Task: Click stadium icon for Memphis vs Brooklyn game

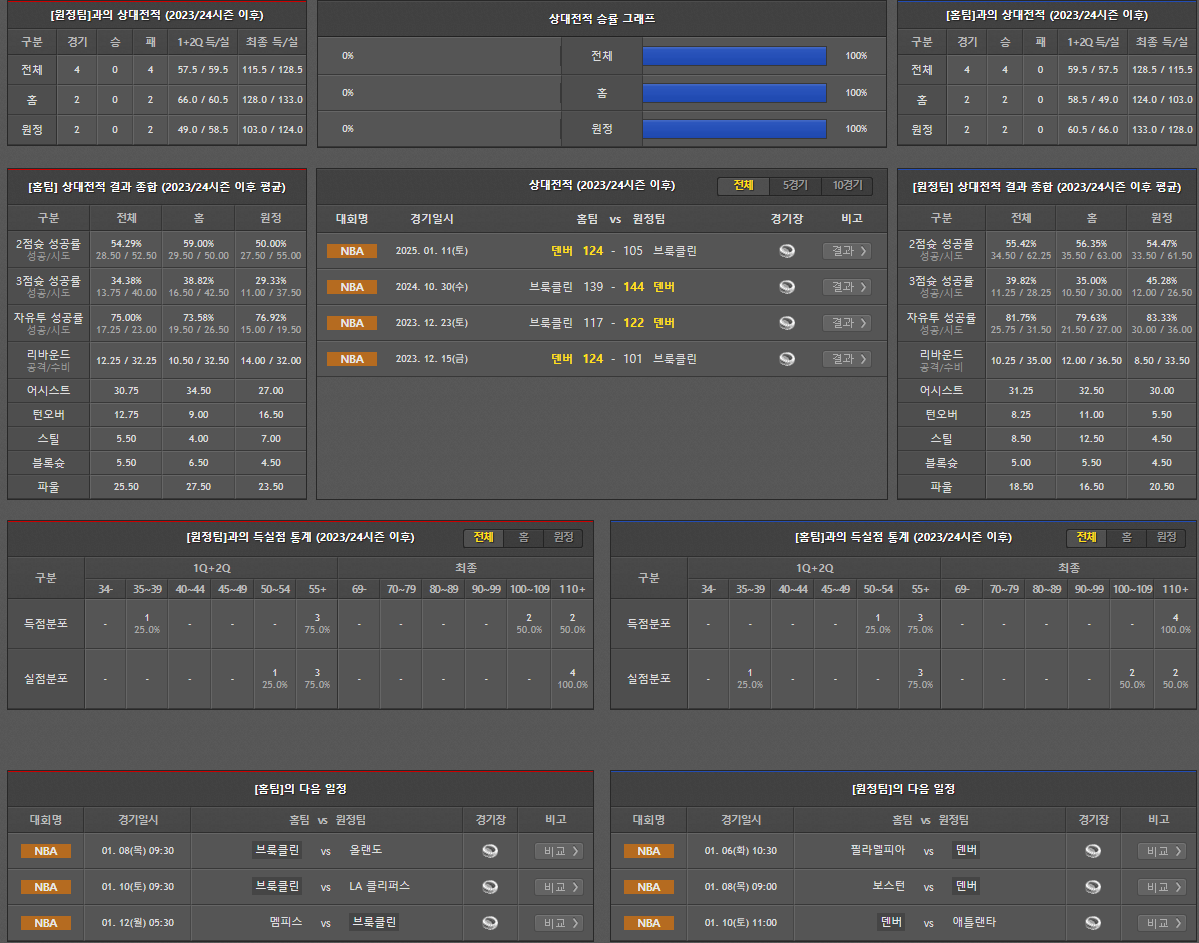Action: [x=490, y=923]
